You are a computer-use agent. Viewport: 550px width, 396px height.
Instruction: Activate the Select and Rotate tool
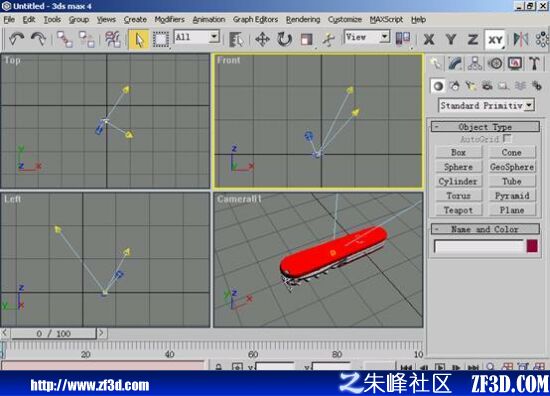click(284, 39)
